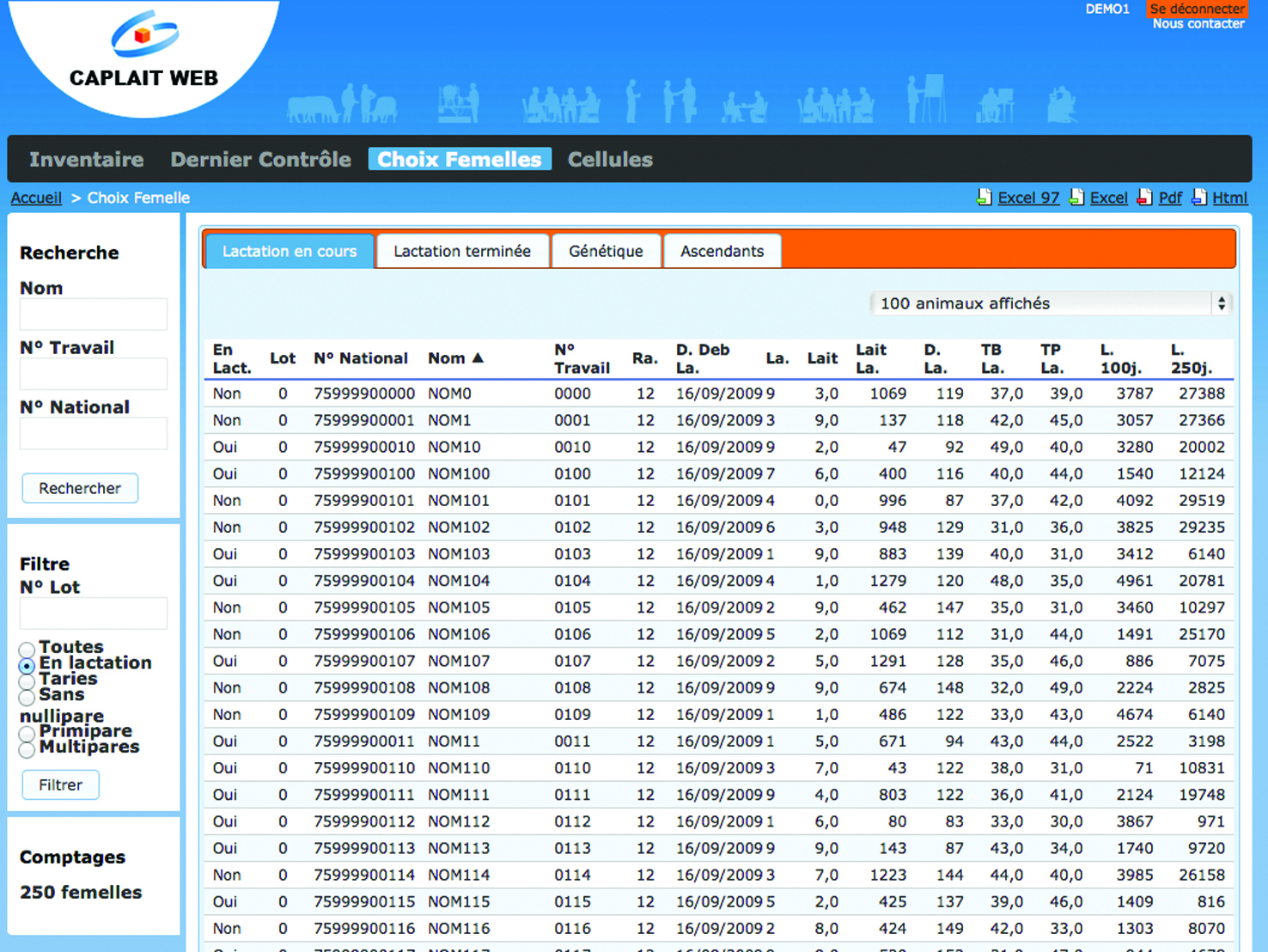The width and height of the screenshot is (1268, 952).
Task: Sort by the L. 250j. column header
Action: 1192,358
